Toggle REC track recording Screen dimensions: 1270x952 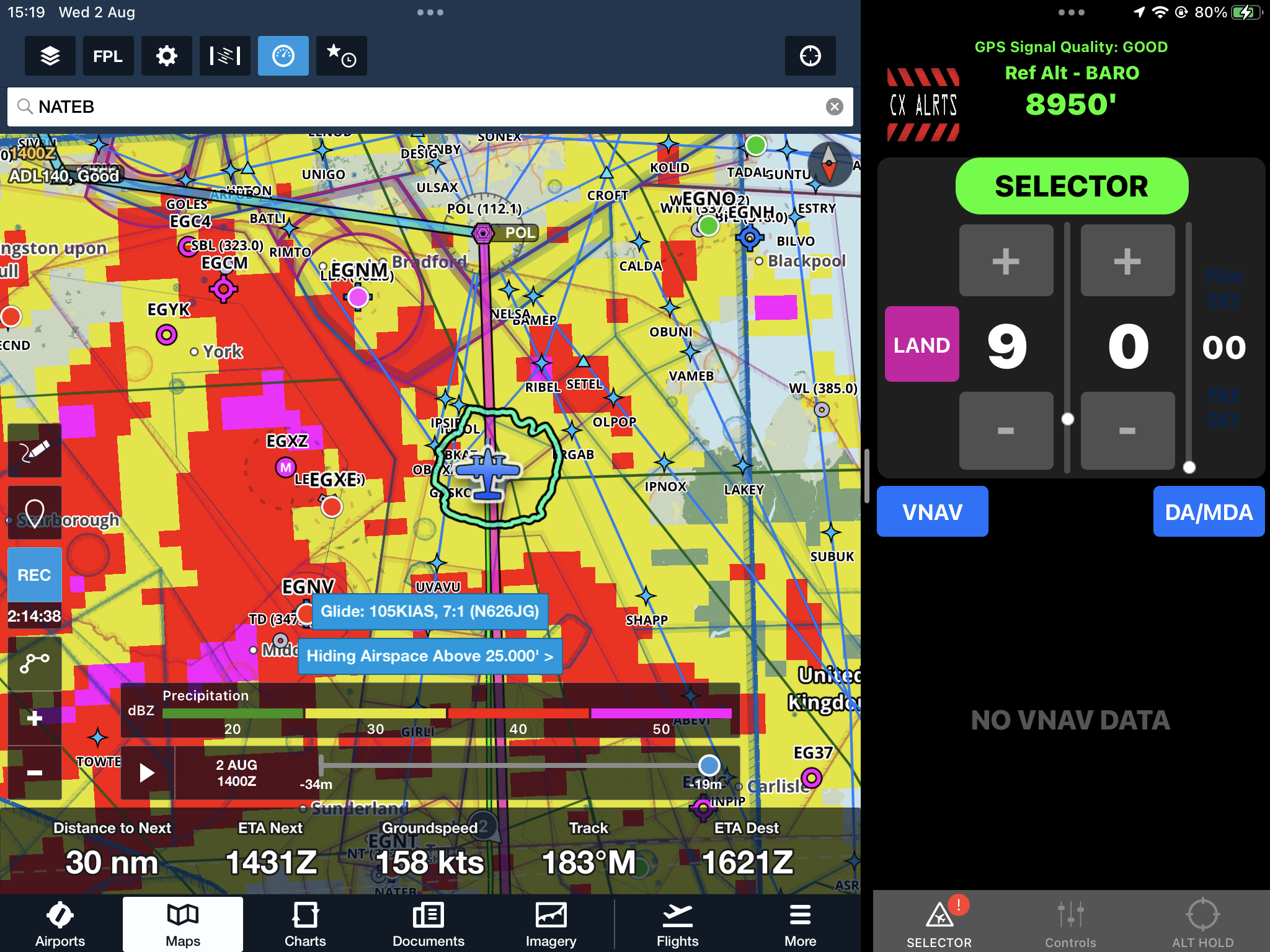[35, 575]
